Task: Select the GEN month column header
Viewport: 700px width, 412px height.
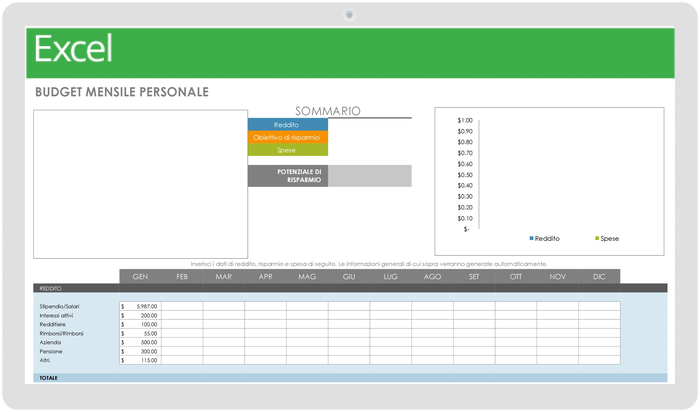Action: 140,276
